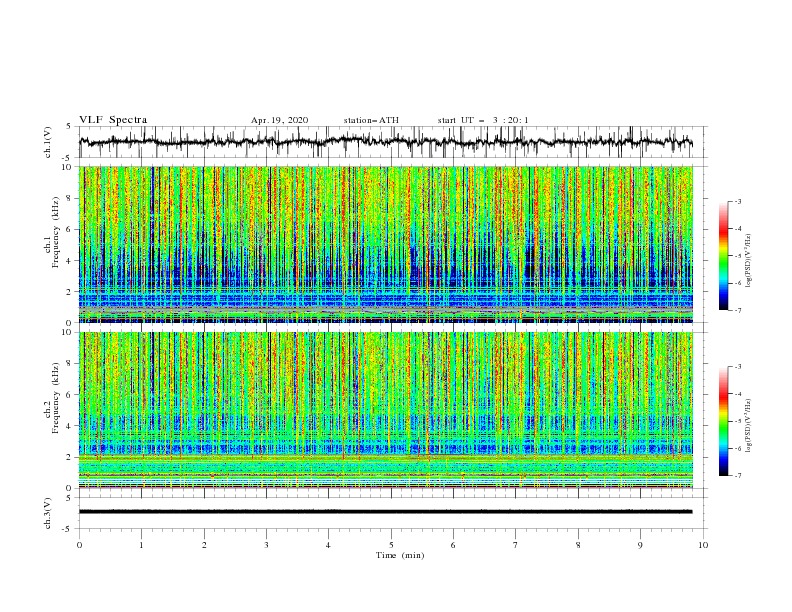Viewport: 792px width, 612px height.
Task: Click the "-7" label on ch.2 color bar
Action: 738,476
